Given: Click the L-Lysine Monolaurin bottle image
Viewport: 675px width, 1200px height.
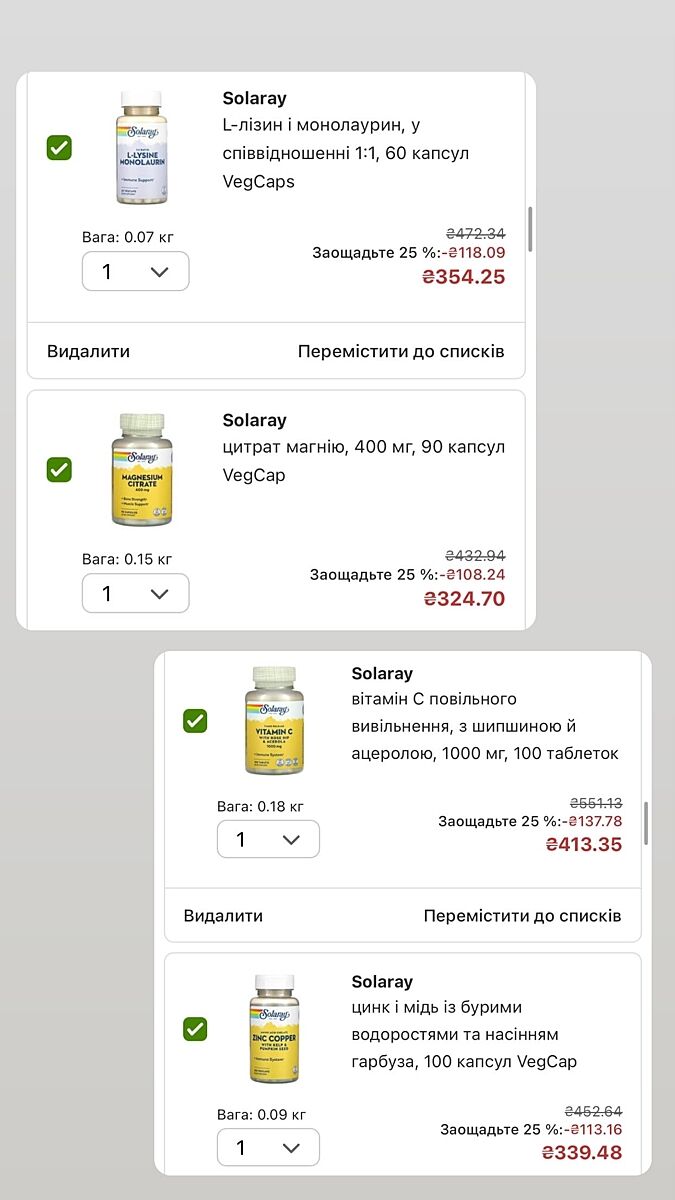Looking at the screenshot, I should tap(141, 148).
